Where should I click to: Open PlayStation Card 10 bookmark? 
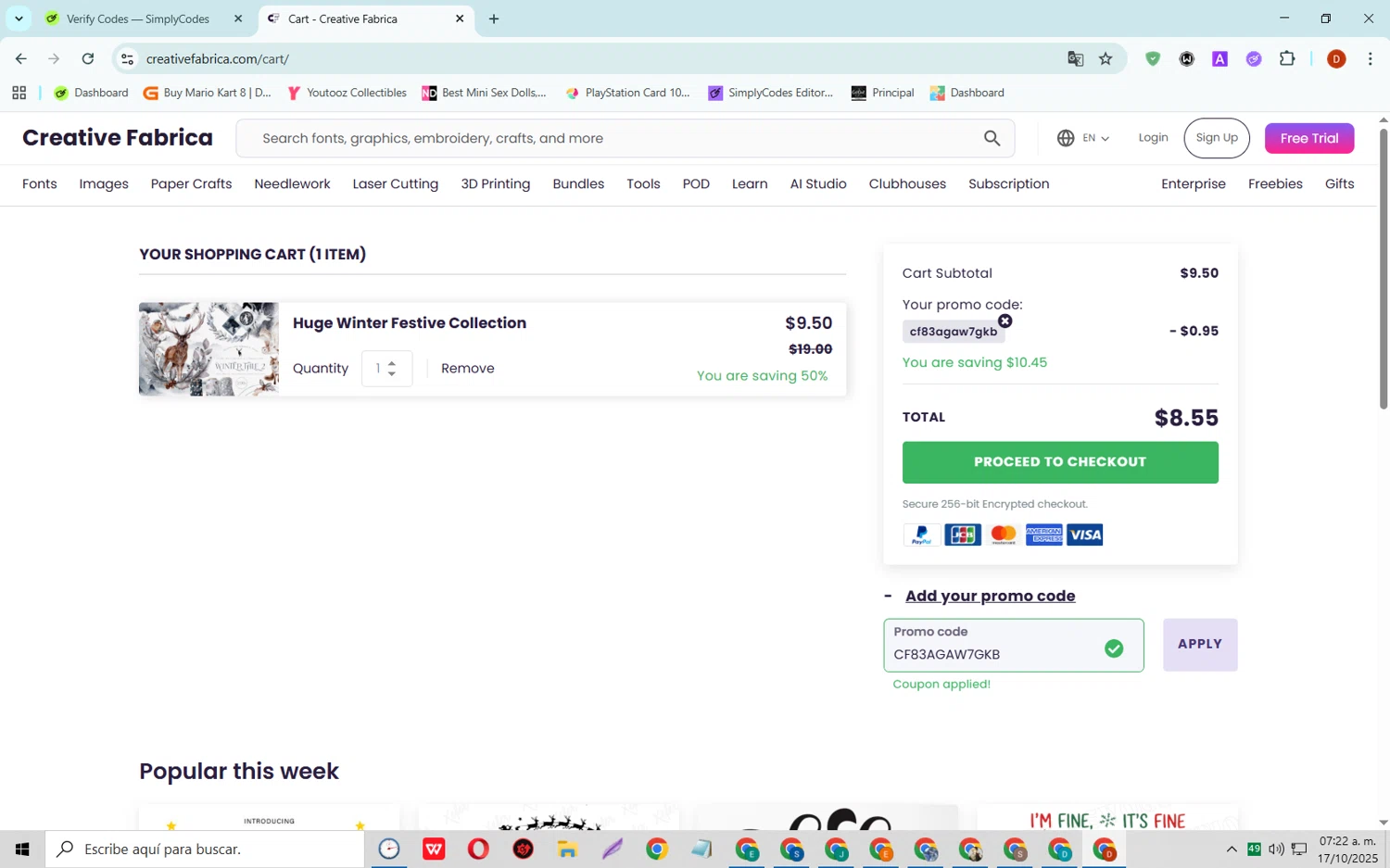click(628, 93)
